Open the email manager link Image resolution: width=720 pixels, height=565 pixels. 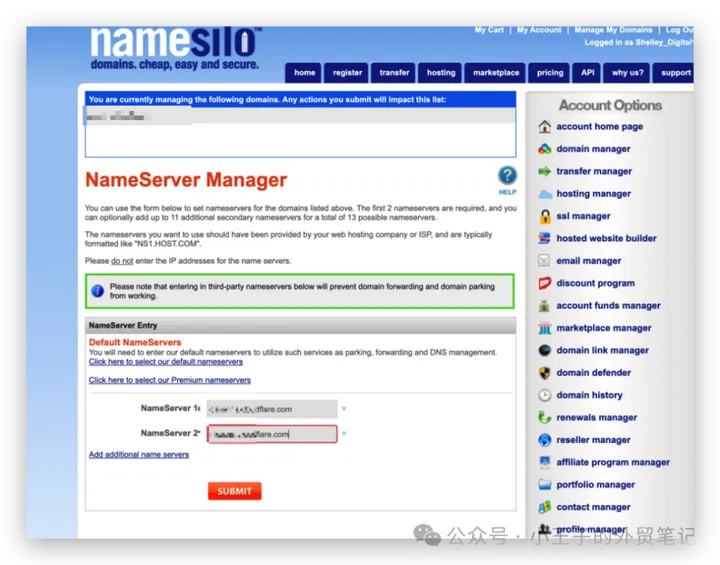click(x=589, y=261)
